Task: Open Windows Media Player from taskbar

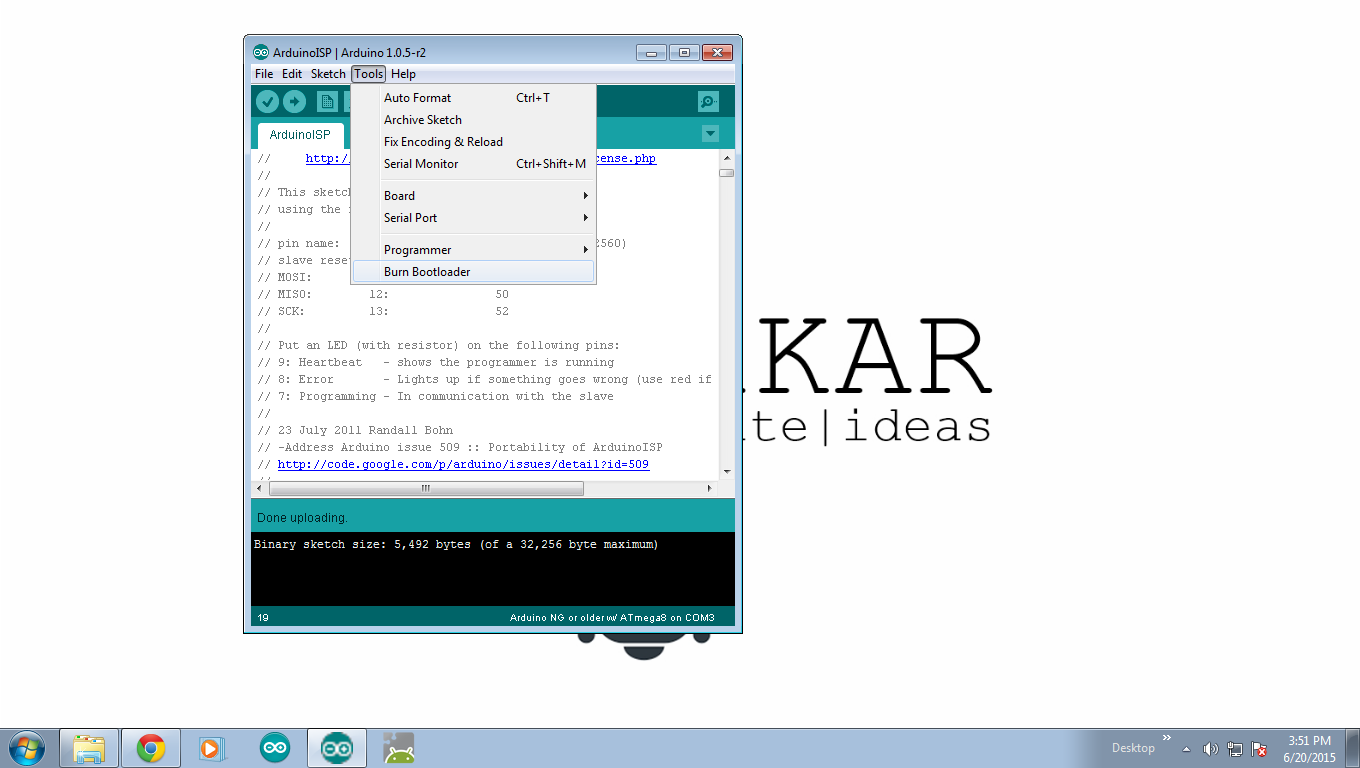Action: [212, 747]
